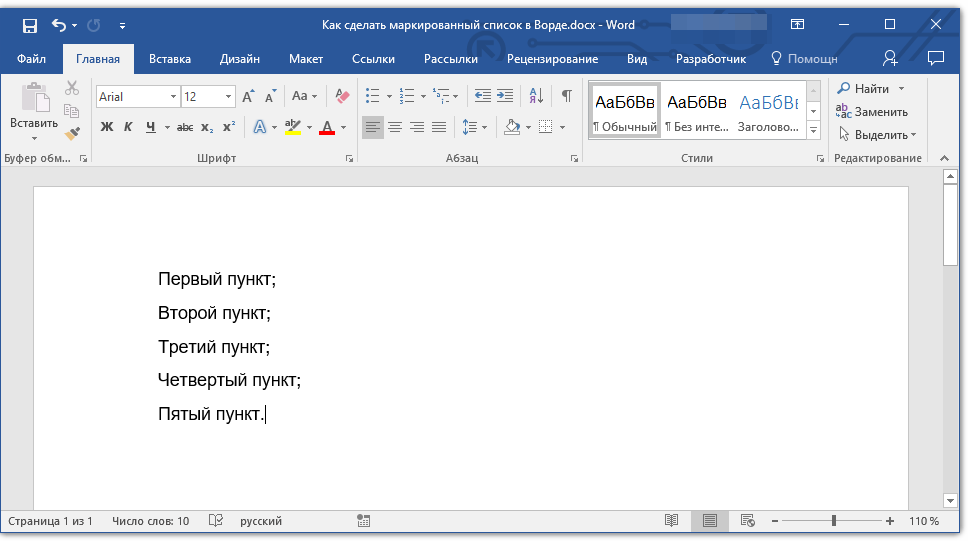Expand the styles gallery

(813, 131)
